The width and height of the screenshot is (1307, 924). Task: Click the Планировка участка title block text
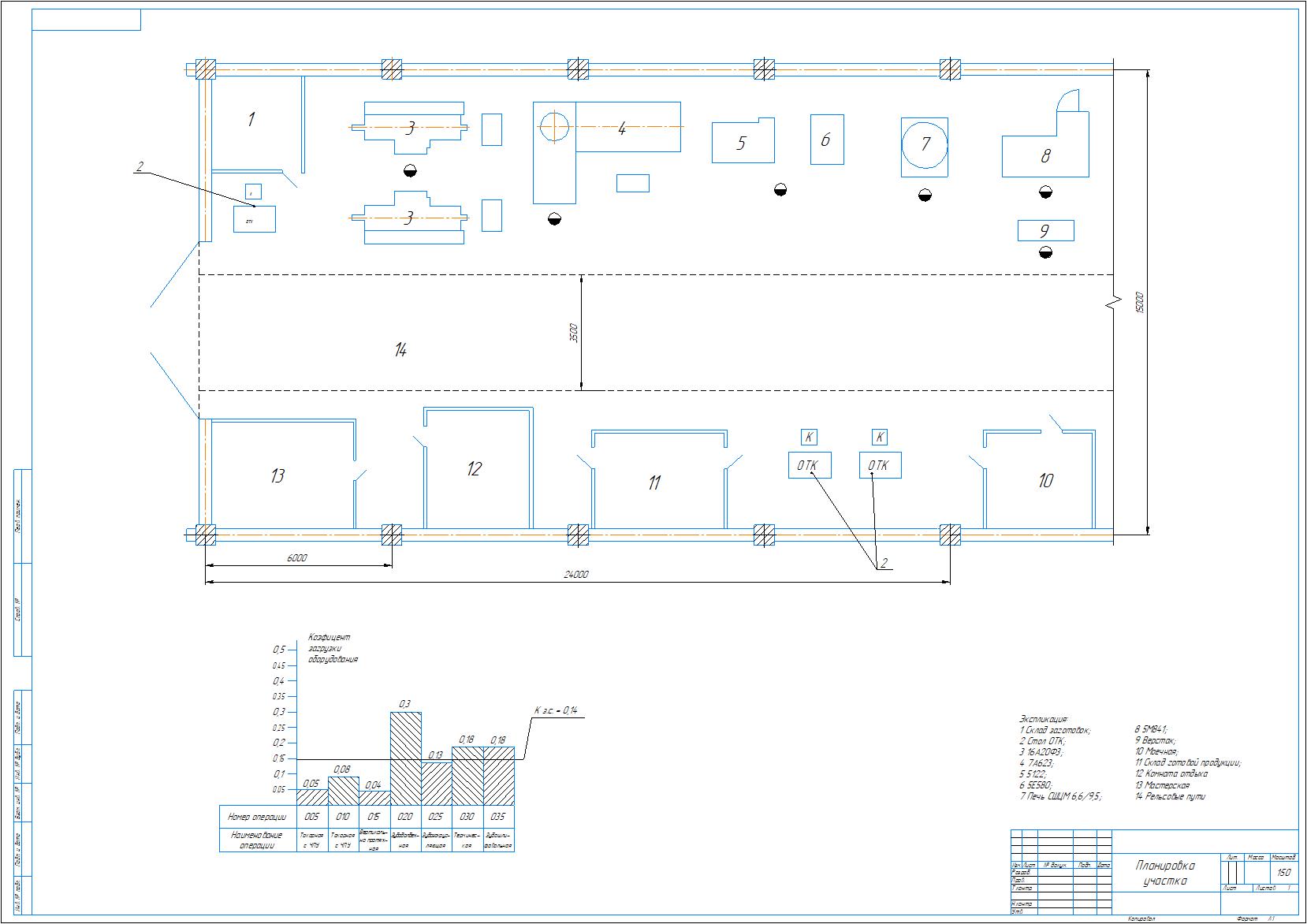point(1165,874)
